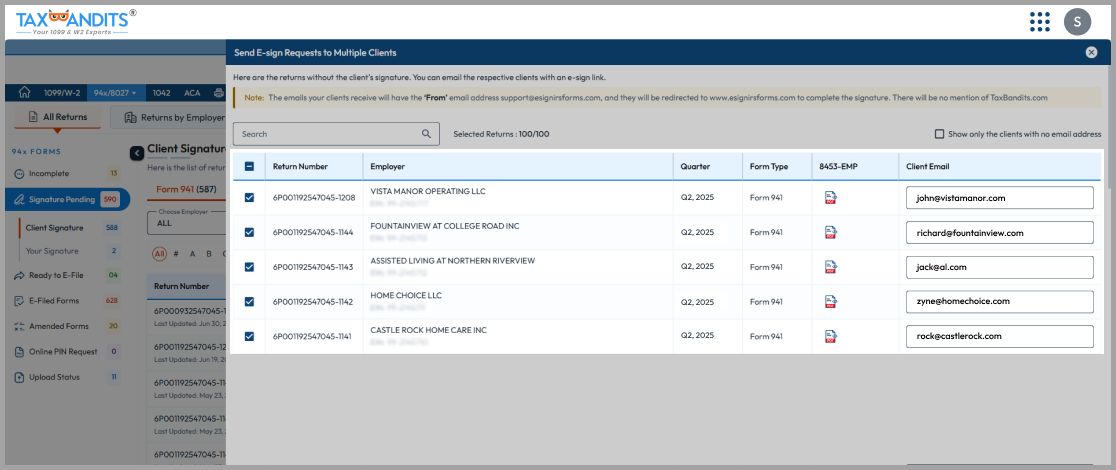
Task: Click the Online PIN Request icon
Action: click(x=19, y=352)
